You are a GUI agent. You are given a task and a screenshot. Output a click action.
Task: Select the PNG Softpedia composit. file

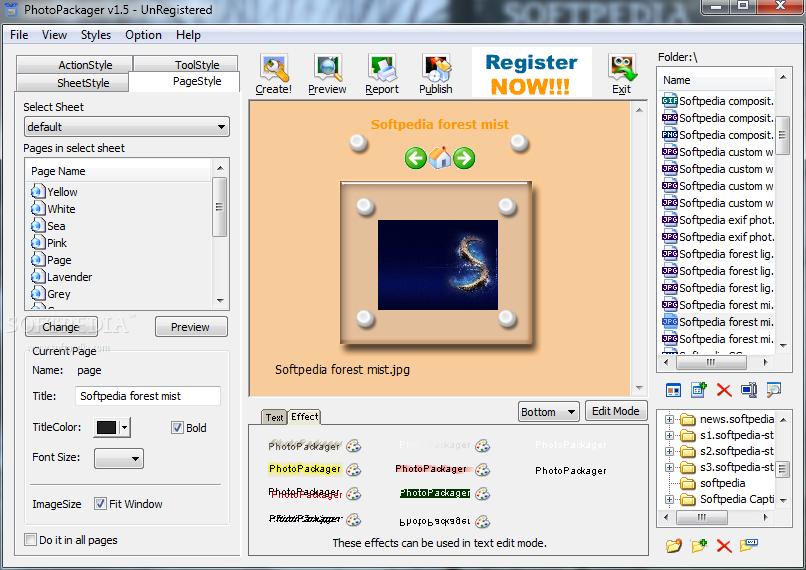click(x=718, y=135)
